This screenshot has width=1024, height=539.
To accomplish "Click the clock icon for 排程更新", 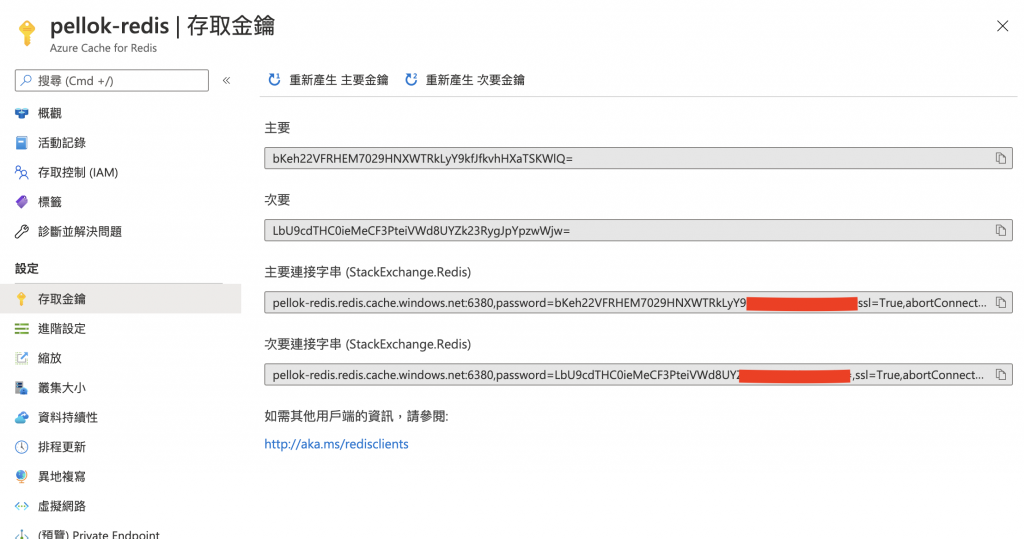I will (22, 447).
